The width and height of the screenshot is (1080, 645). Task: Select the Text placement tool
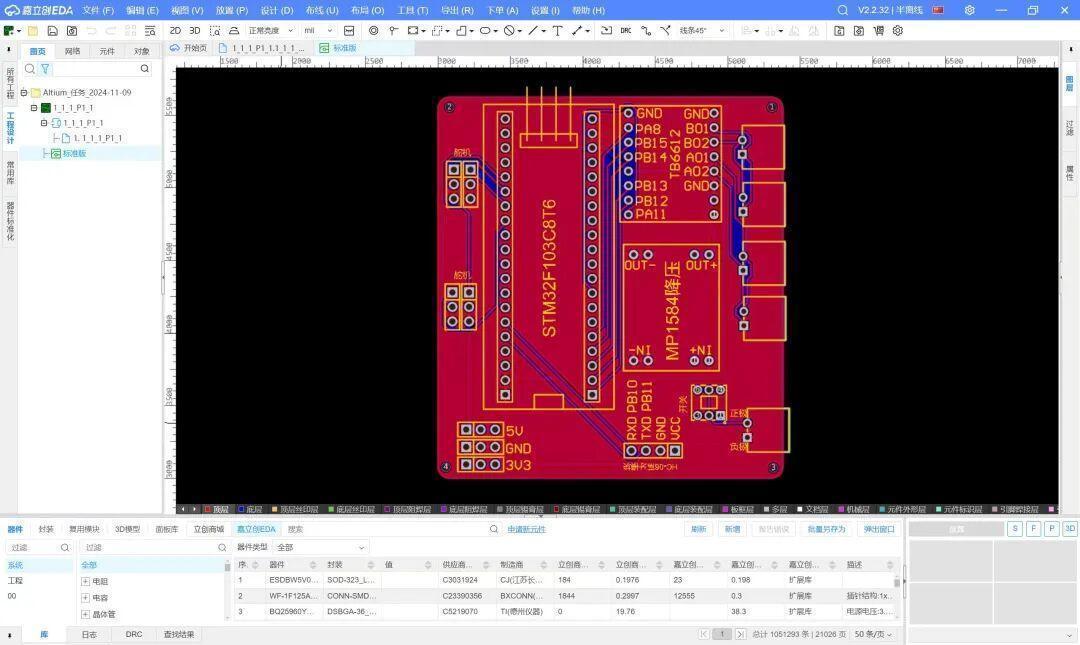click(x=557, y=30)
